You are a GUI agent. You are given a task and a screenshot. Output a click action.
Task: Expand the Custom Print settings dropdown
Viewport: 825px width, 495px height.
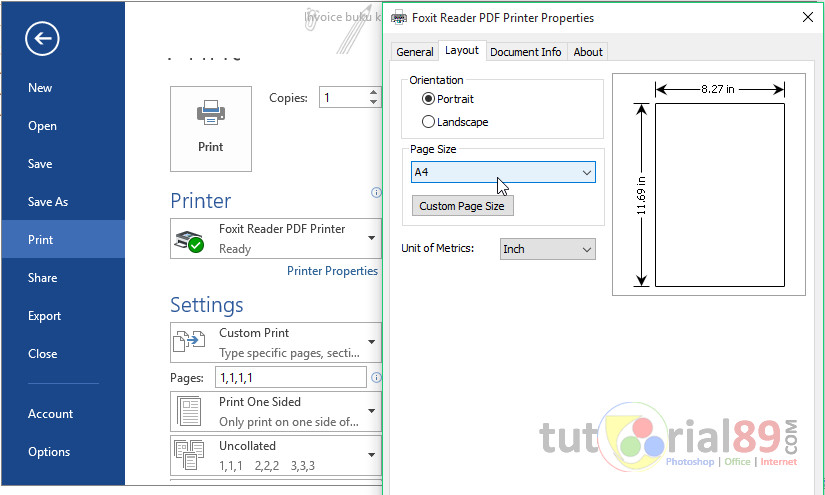click(x=371, y=342)
